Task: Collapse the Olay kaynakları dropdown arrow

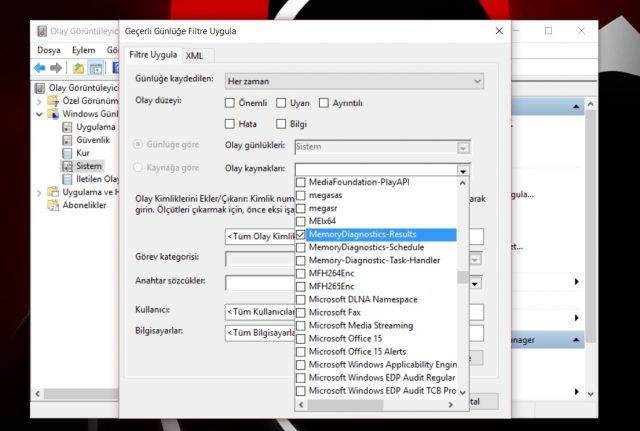Action: tap(463, 171)
